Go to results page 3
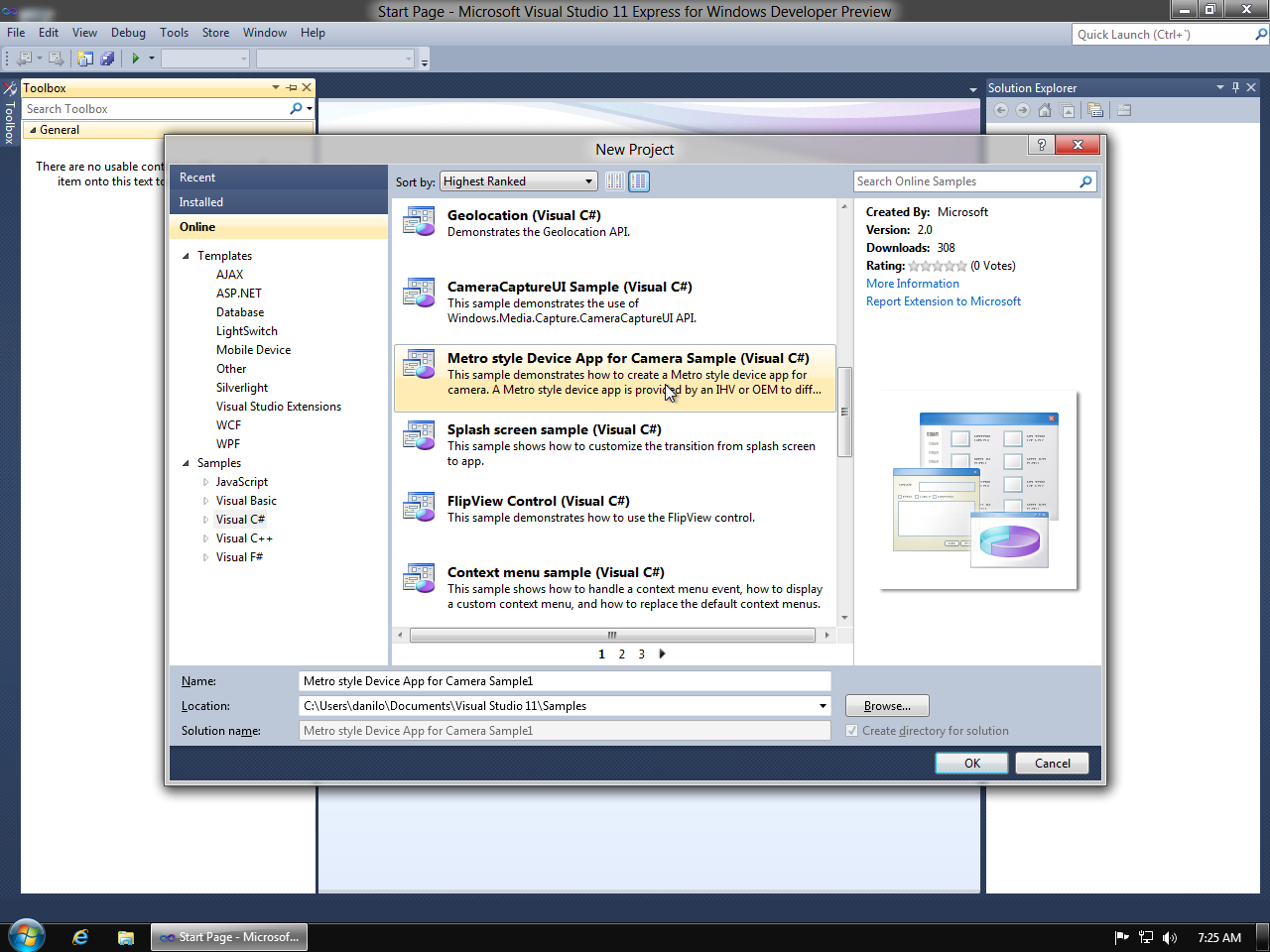This screenshot has width=1270, height=952. click(x=642, y=654)
